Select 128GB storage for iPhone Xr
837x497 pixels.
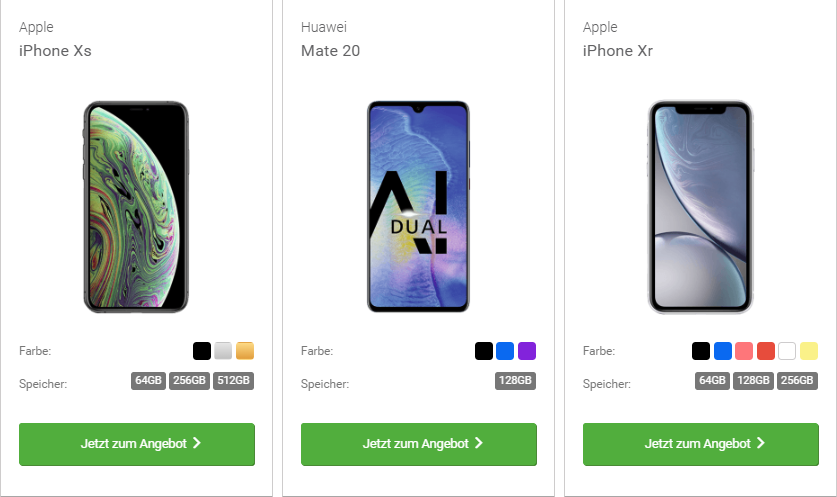753,381
